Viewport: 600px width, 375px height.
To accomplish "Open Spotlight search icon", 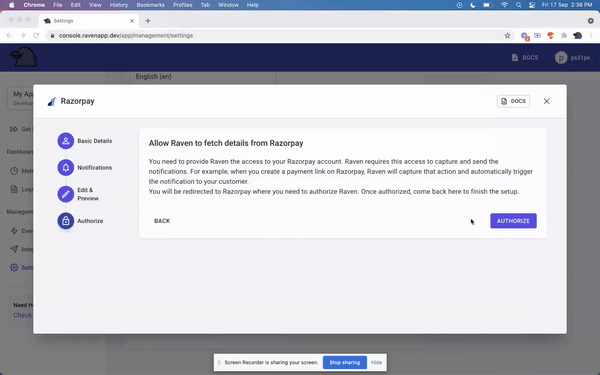I will click(x=518, y=5).
